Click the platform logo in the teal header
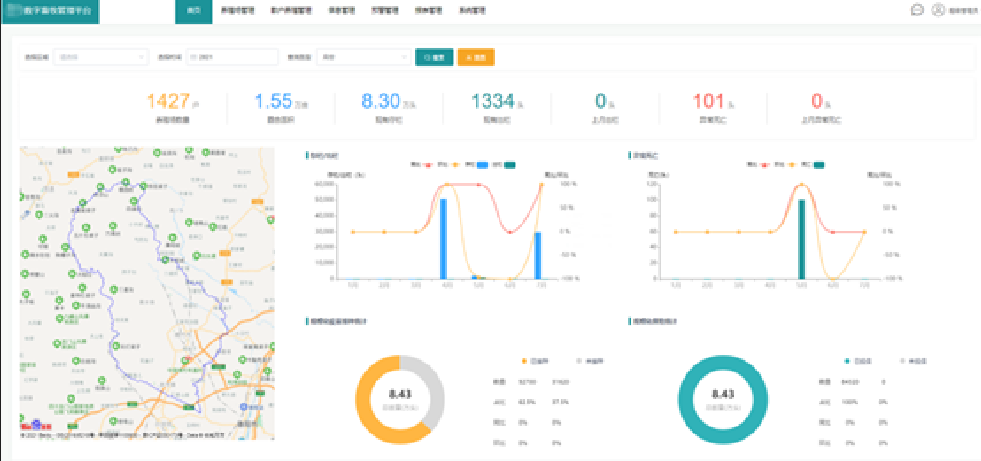This screenshot has width=981, height=461. [x=50, y=11]
